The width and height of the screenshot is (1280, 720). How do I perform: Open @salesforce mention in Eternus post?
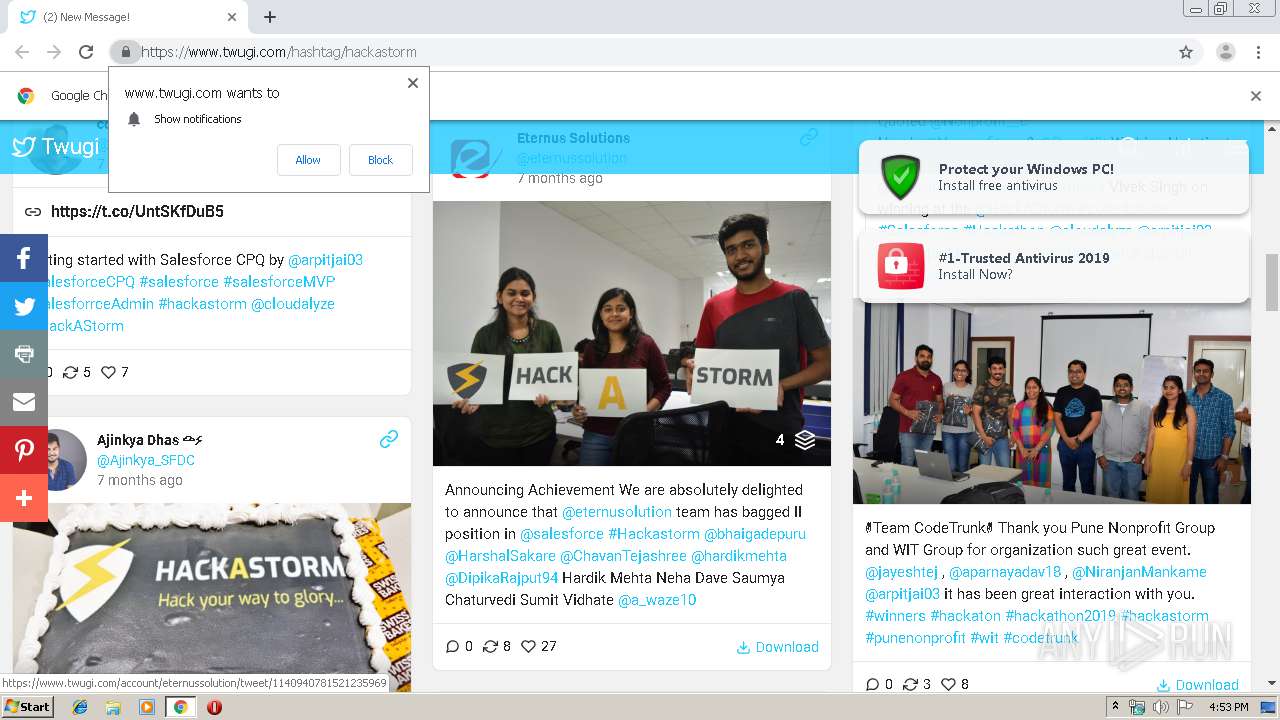tap(561, 534)
